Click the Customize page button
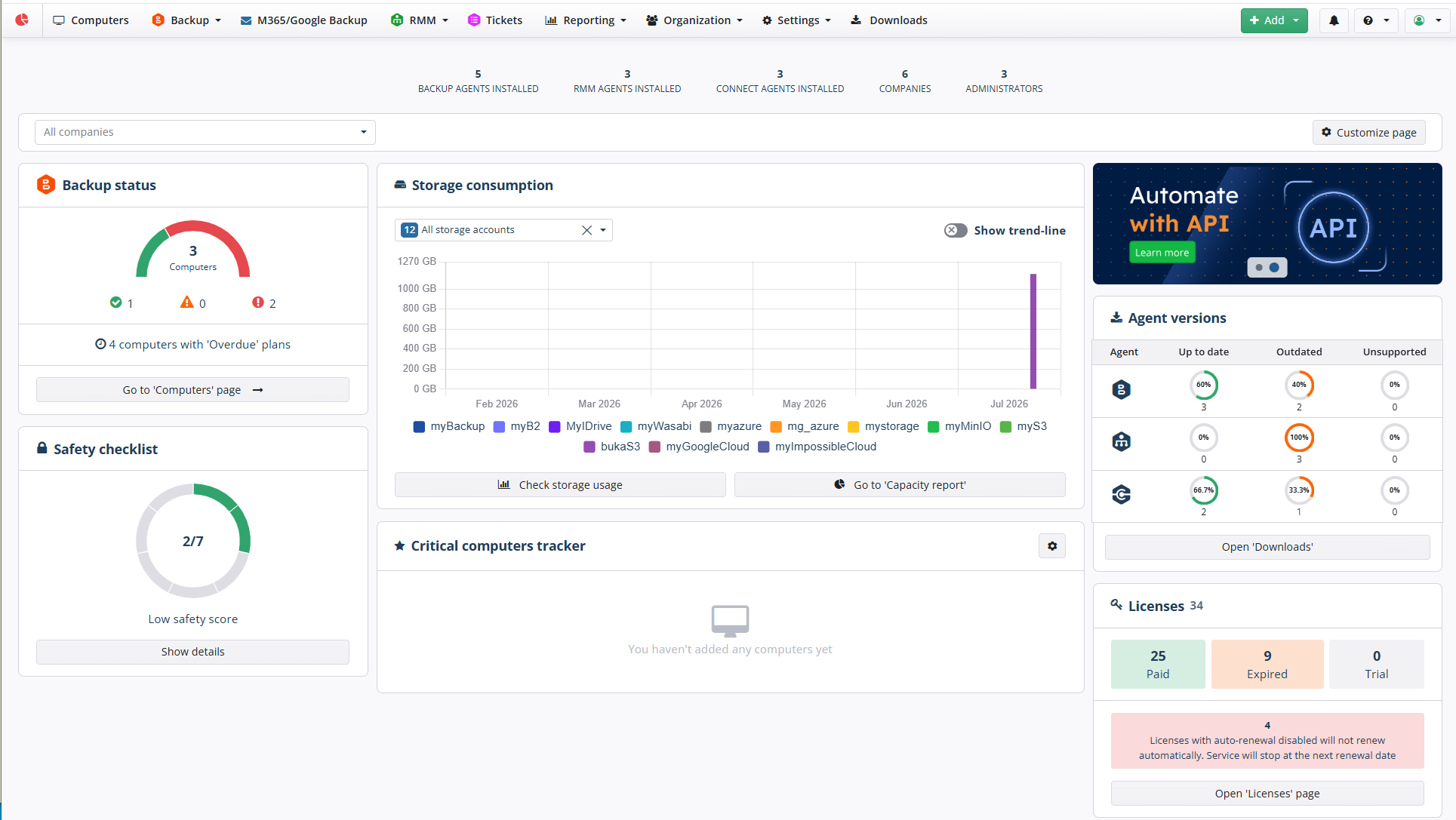This screenshot has width=1456, height=820. tap(1369, 132)
